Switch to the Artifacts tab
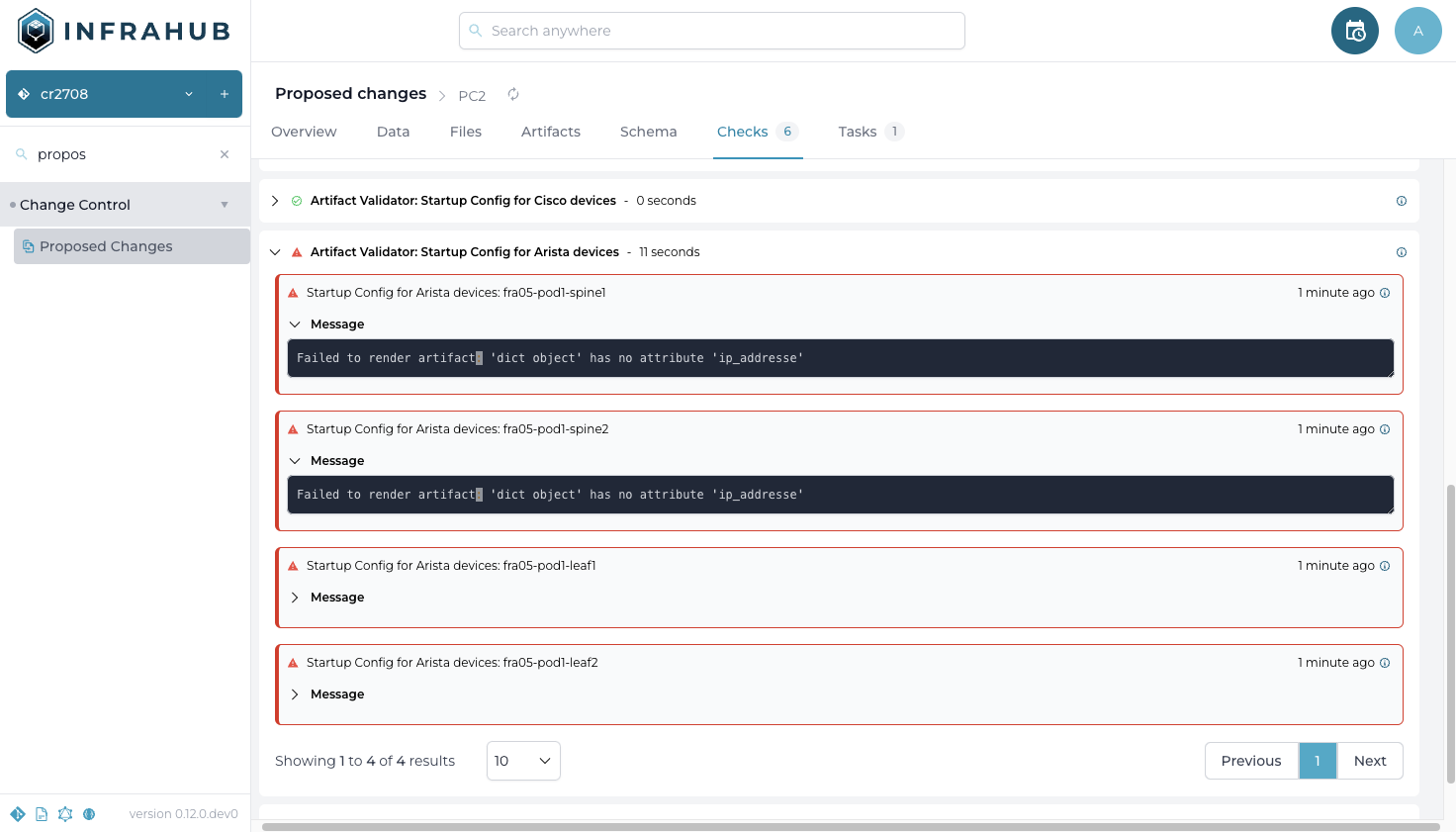This screenshot has height=832, width=1456. [x=550, y=132]
